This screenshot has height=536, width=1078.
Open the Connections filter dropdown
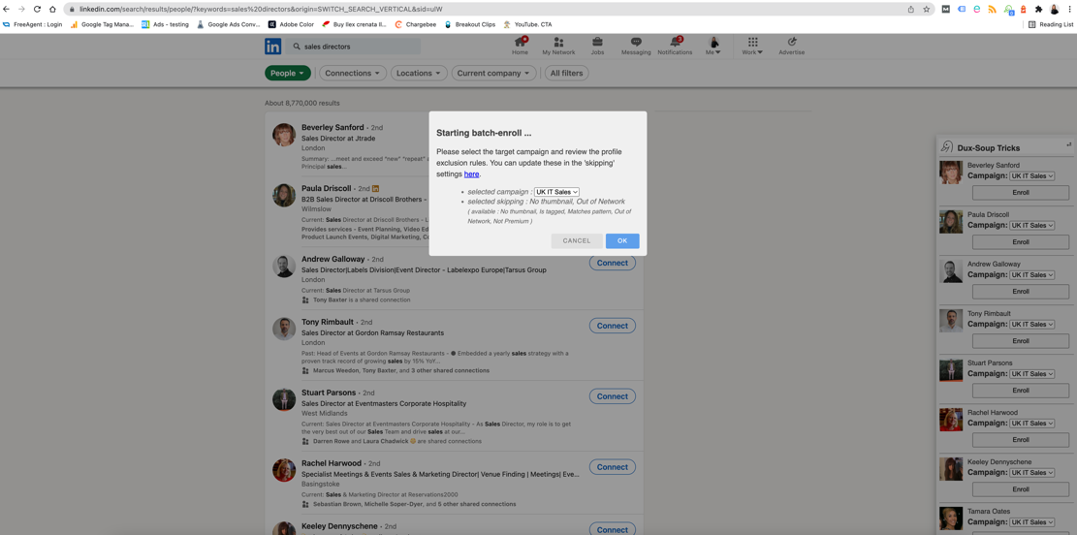point(353,73)
